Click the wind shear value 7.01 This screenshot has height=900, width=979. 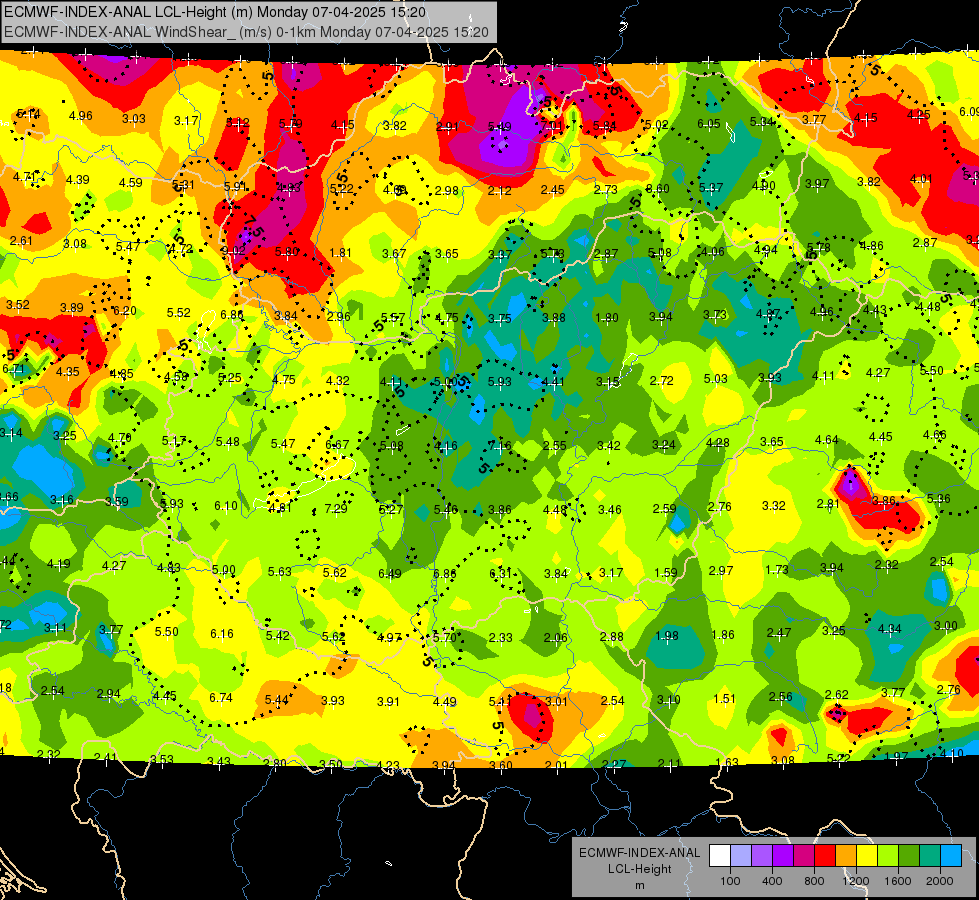pos(552,126)
